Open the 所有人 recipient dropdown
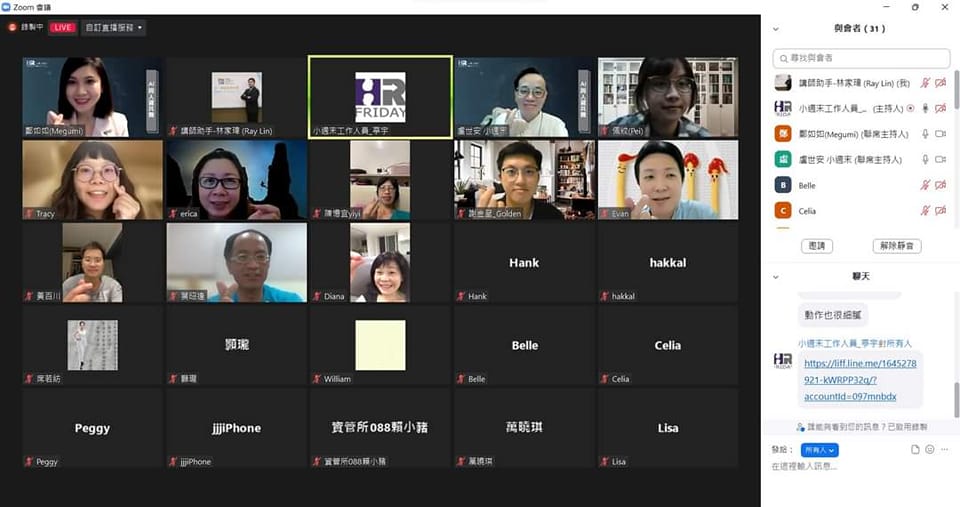 (x=819, y=450)
